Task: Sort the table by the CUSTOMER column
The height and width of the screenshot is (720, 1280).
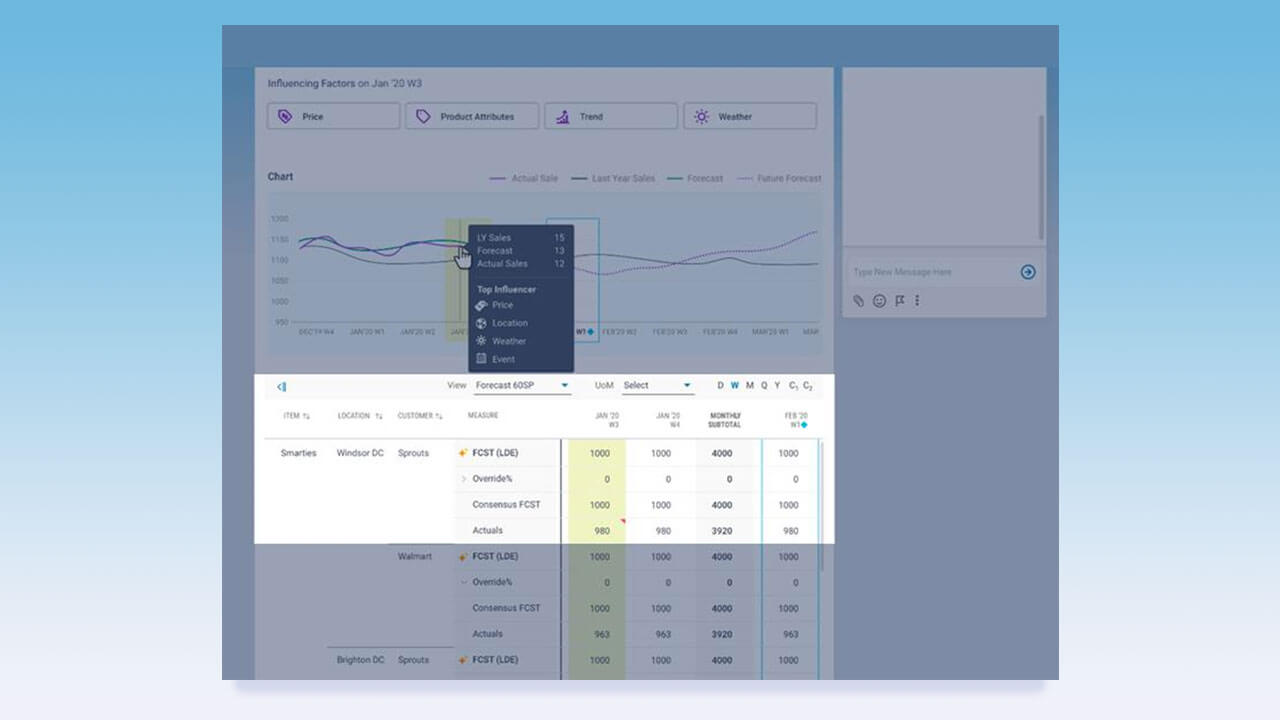Action: [421, 416]
